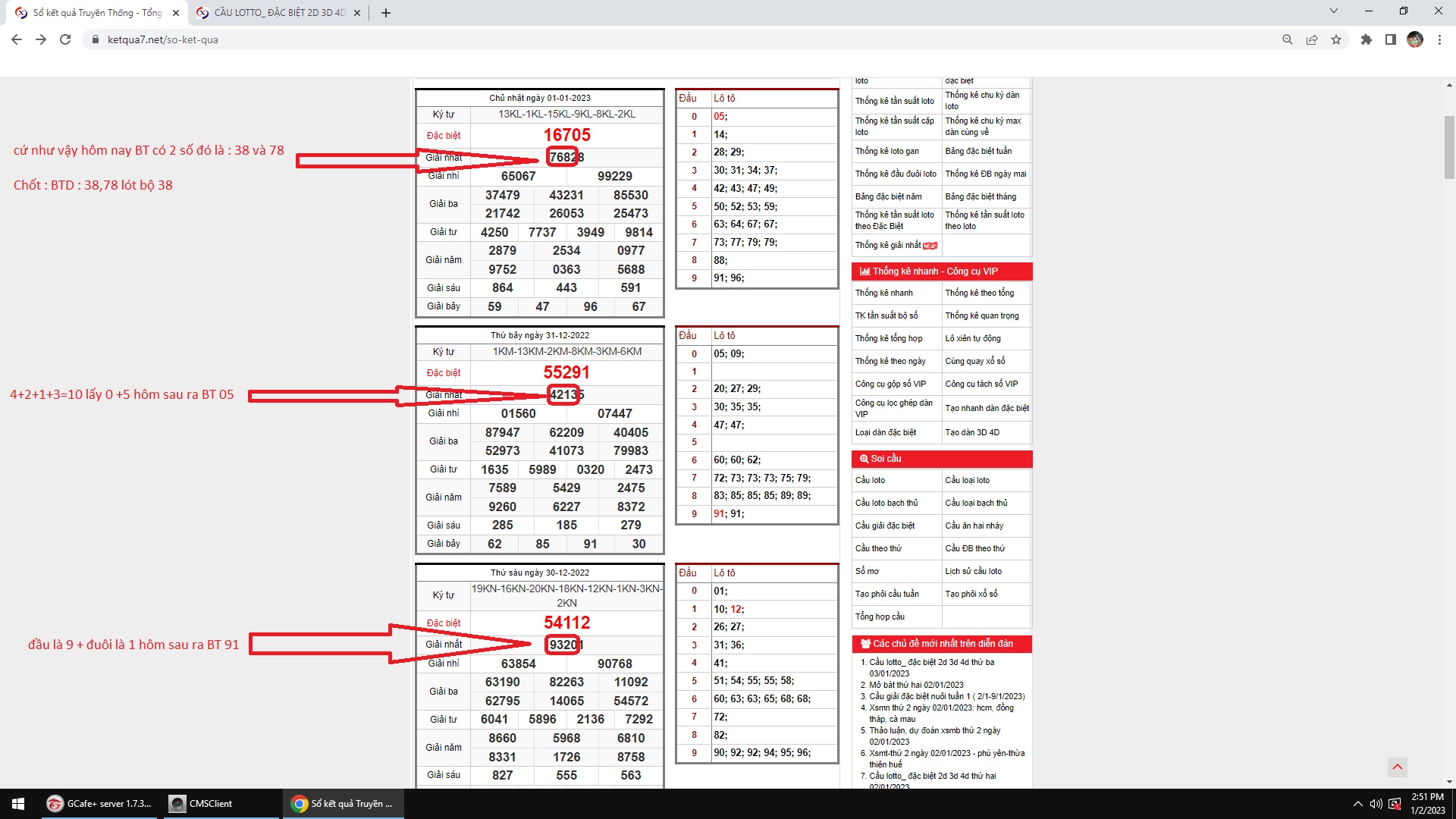Click the share page icon in address bar

coord(1312,39)
